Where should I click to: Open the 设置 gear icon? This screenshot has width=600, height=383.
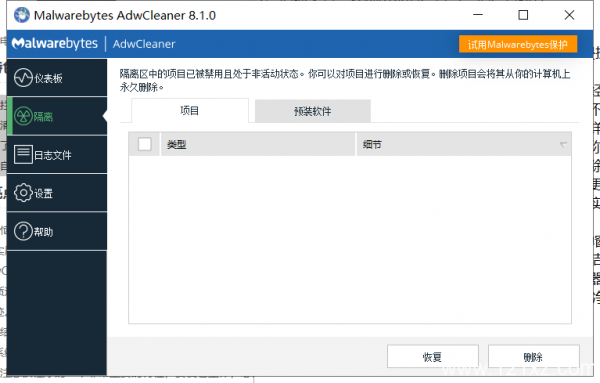[x=23, y=193]
